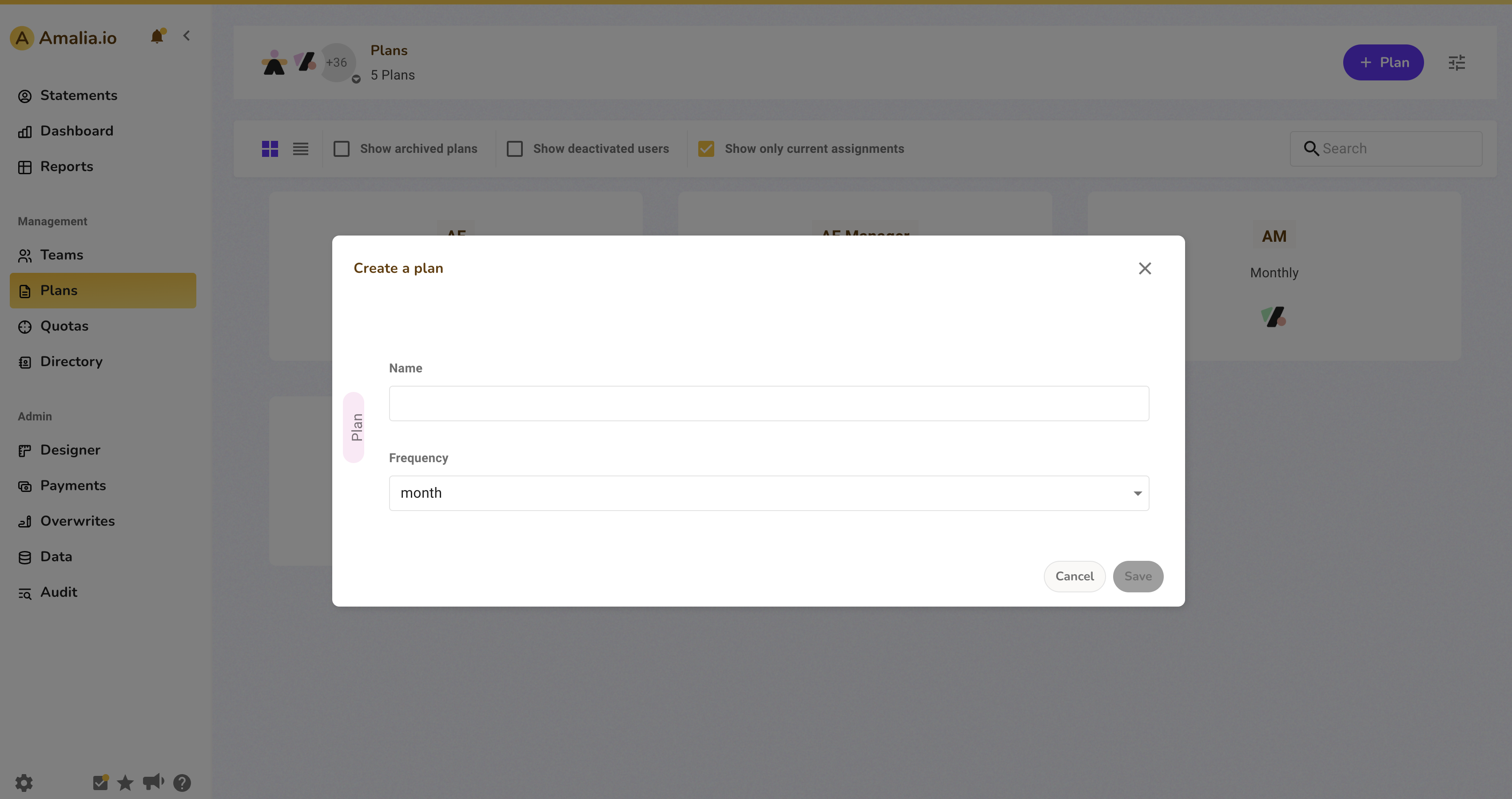Click the Payments icon in the sidebar
The image size is (1512, 799).
pyautogui.click(x=25, y=486)
